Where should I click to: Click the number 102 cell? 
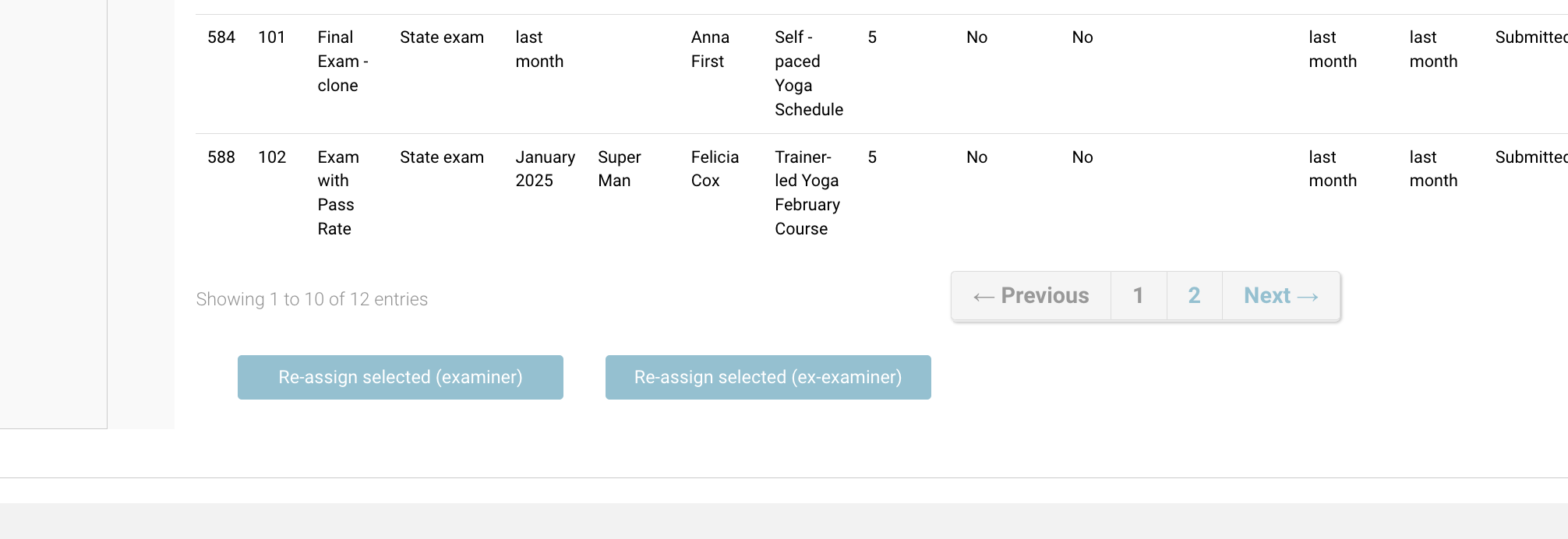point(272,157)
